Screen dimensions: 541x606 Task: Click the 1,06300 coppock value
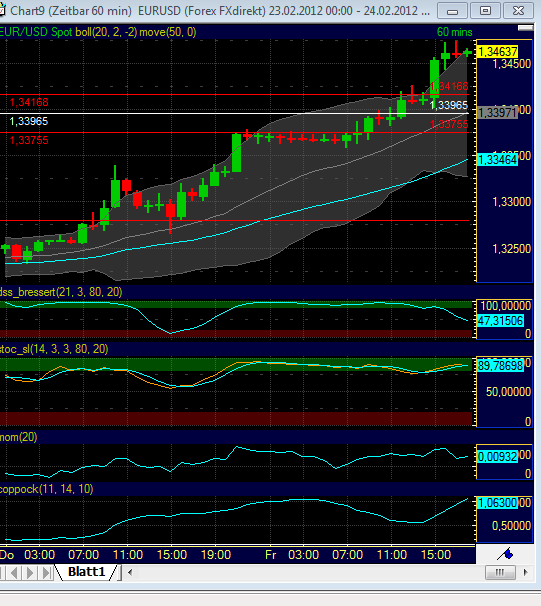497,503
